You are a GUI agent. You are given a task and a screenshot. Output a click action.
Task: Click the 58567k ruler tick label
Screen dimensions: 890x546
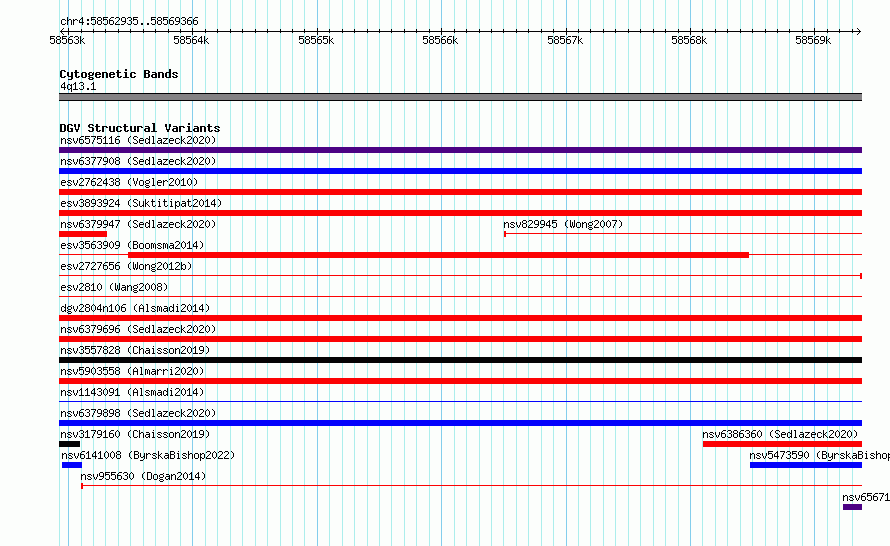[x=565, y=40]
